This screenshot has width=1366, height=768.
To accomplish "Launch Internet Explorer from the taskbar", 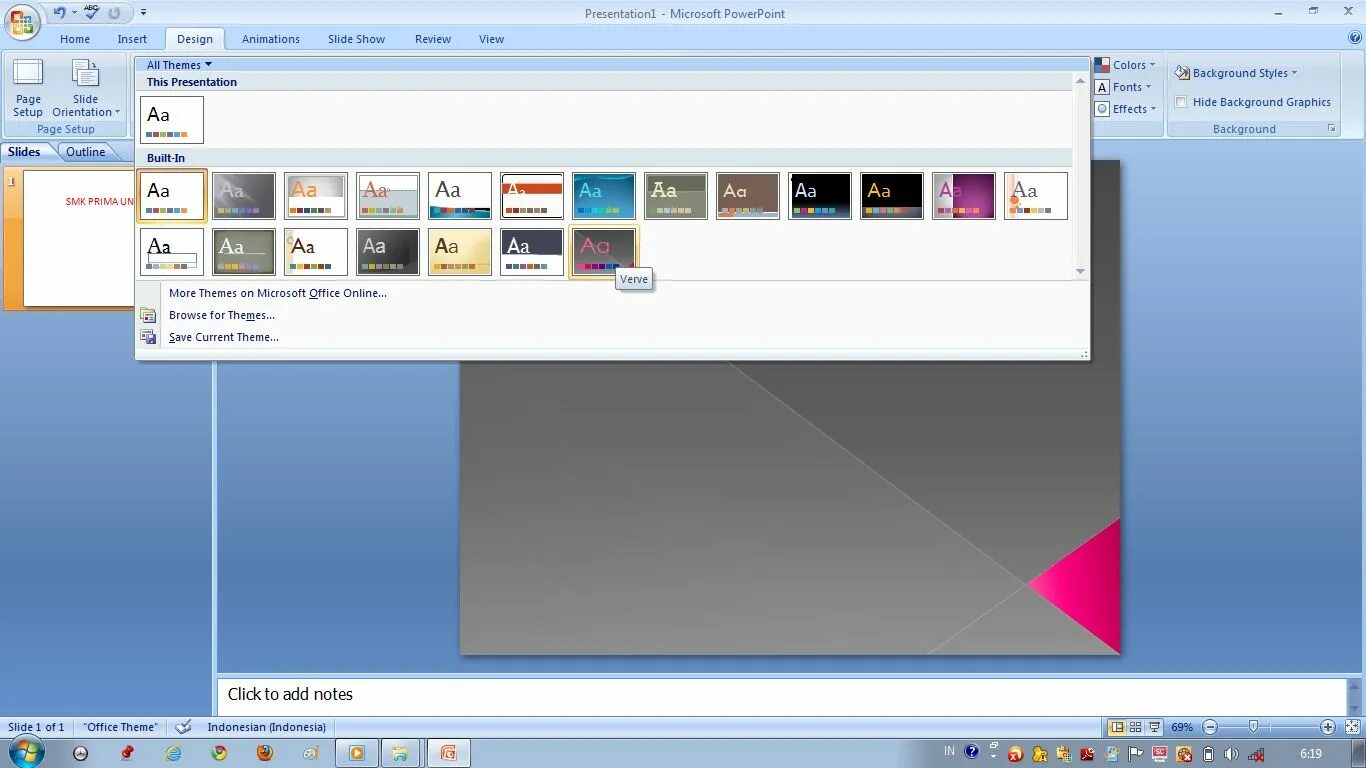I will (x=173, y=753).
